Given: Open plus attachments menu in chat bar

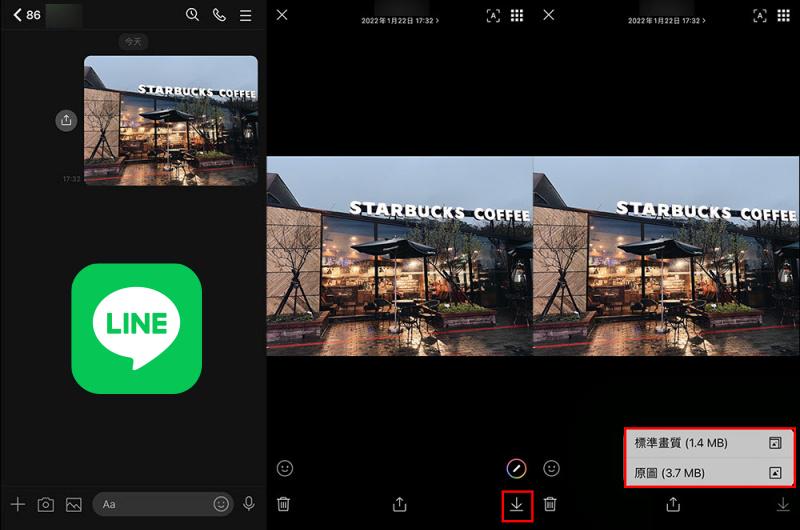Looking at the screenshot, I should (x=18, y=504).
